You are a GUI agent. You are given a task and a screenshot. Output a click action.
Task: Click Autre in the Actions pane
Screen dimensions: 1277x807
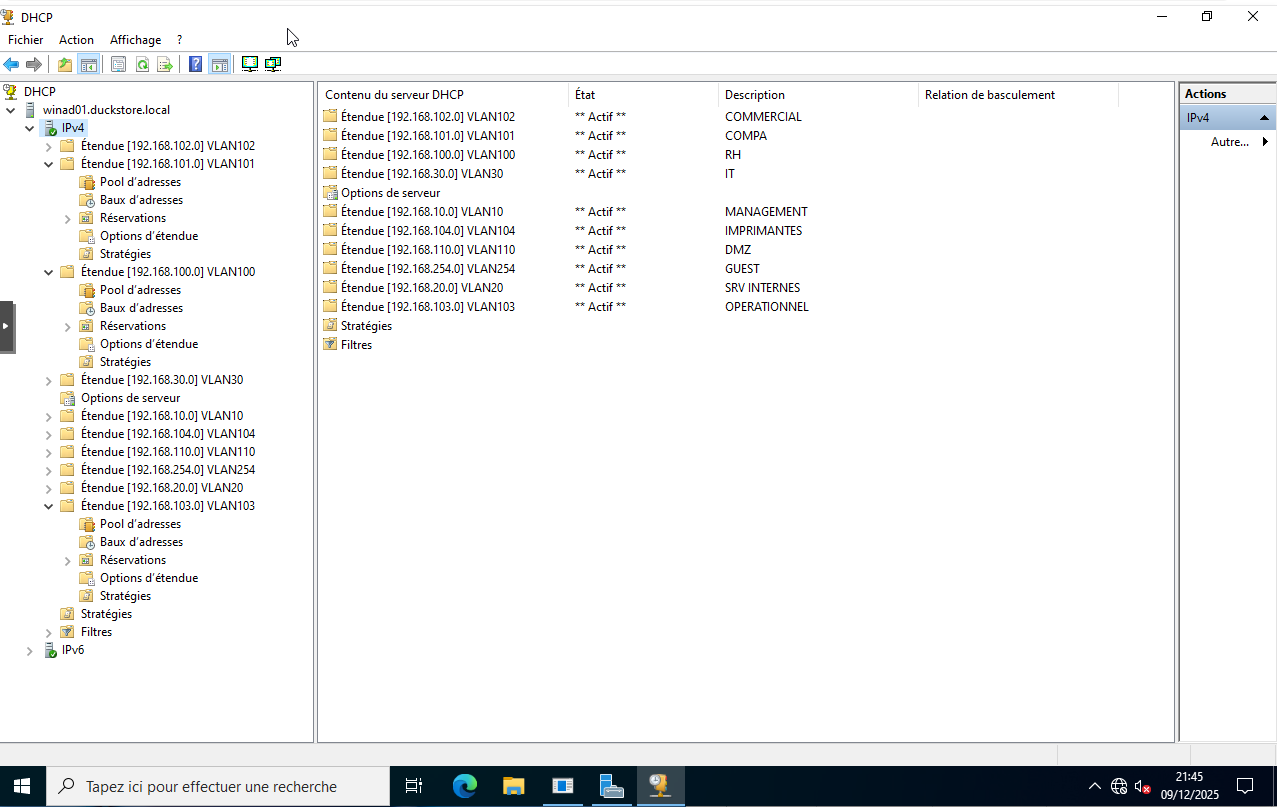coord(1230,142)
